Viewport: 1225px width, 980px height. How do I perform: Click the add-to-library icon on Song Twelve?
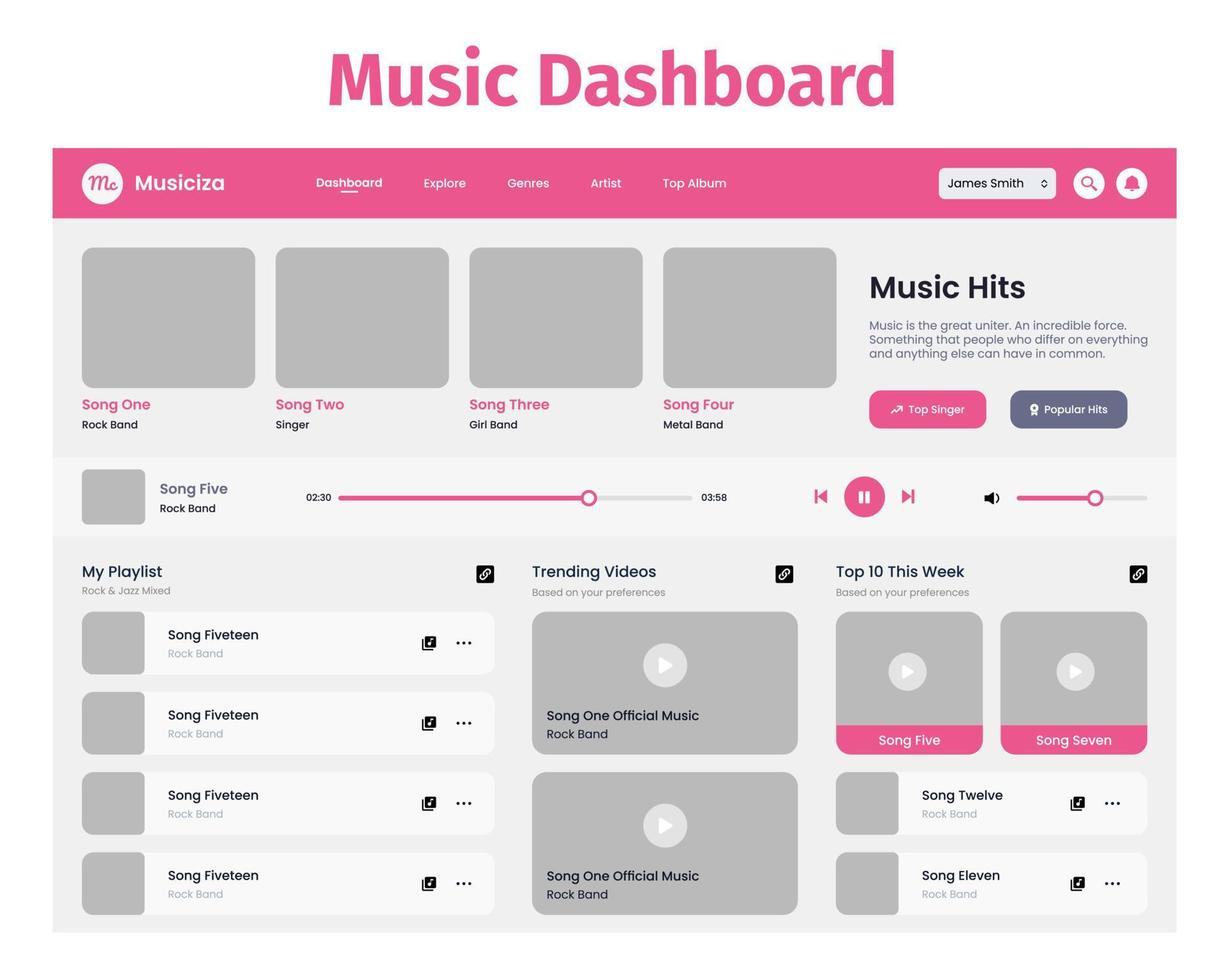pyautogui.click(x=1078, y=804)
